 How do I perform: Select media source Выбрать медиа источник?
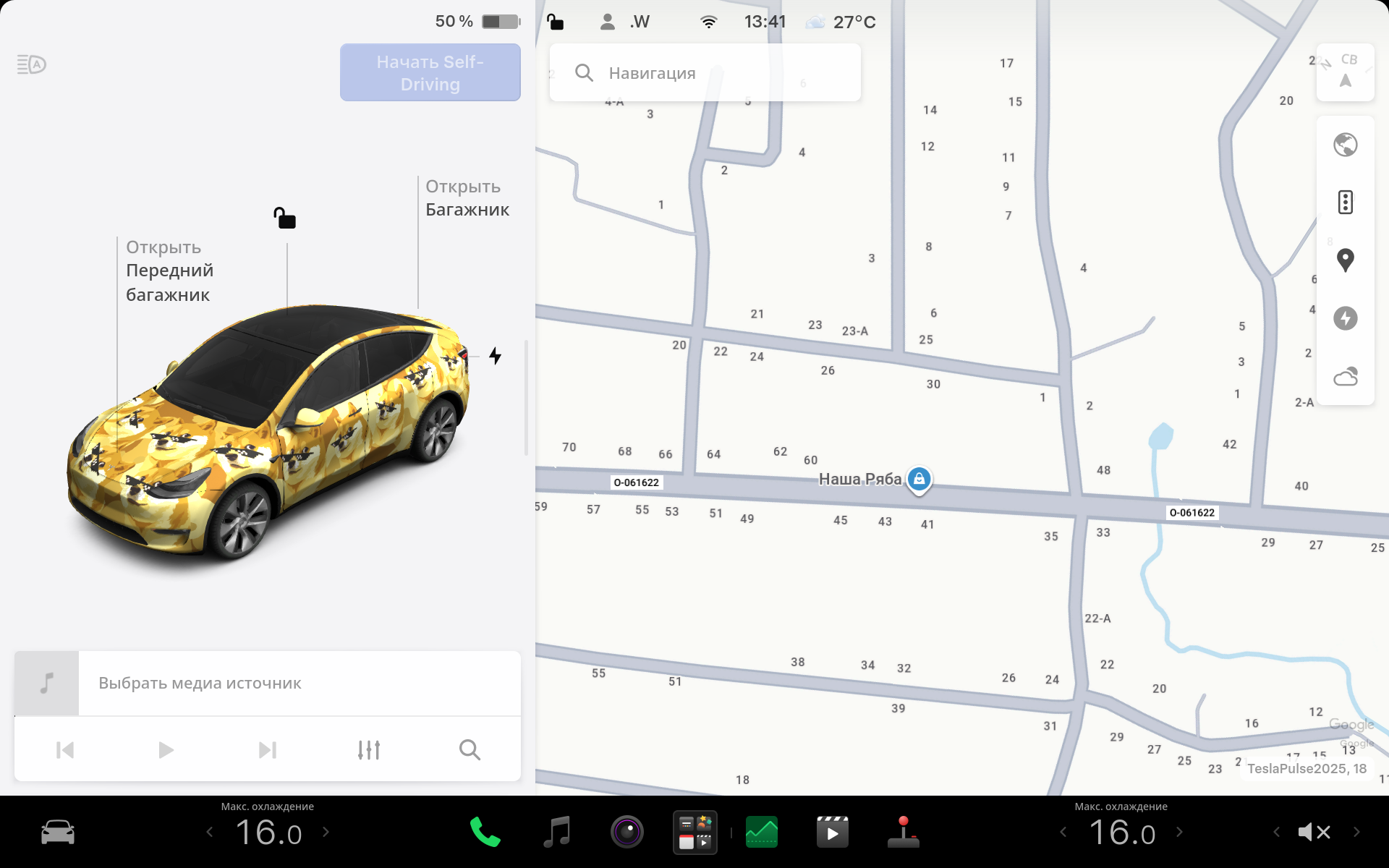pos(268,684)
